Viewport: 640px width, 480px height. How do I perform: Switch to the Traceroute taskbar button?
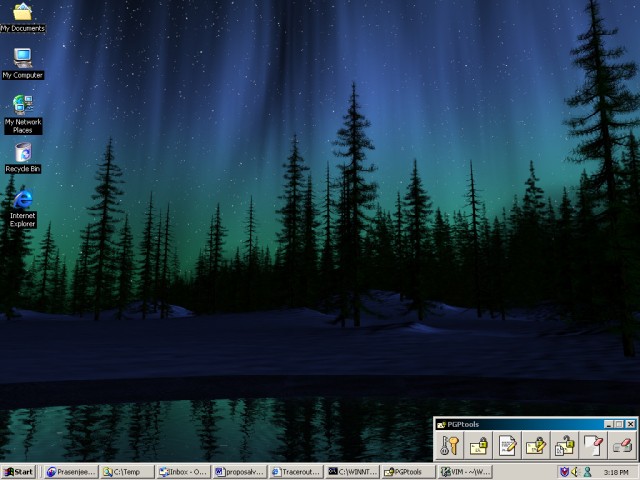coord(295,472)
